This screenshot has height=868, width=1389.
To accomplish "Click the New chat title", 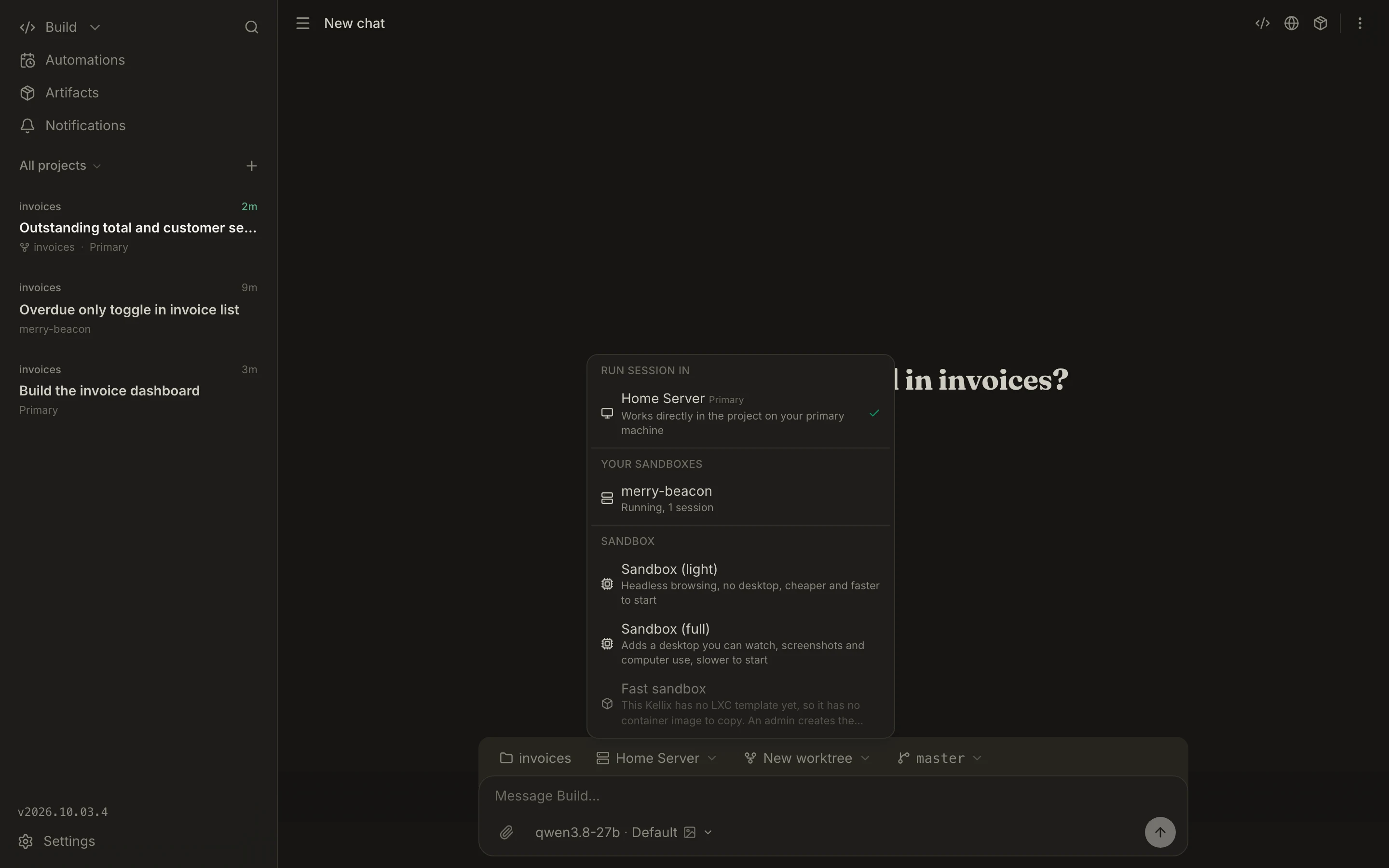I will [354, 24].
